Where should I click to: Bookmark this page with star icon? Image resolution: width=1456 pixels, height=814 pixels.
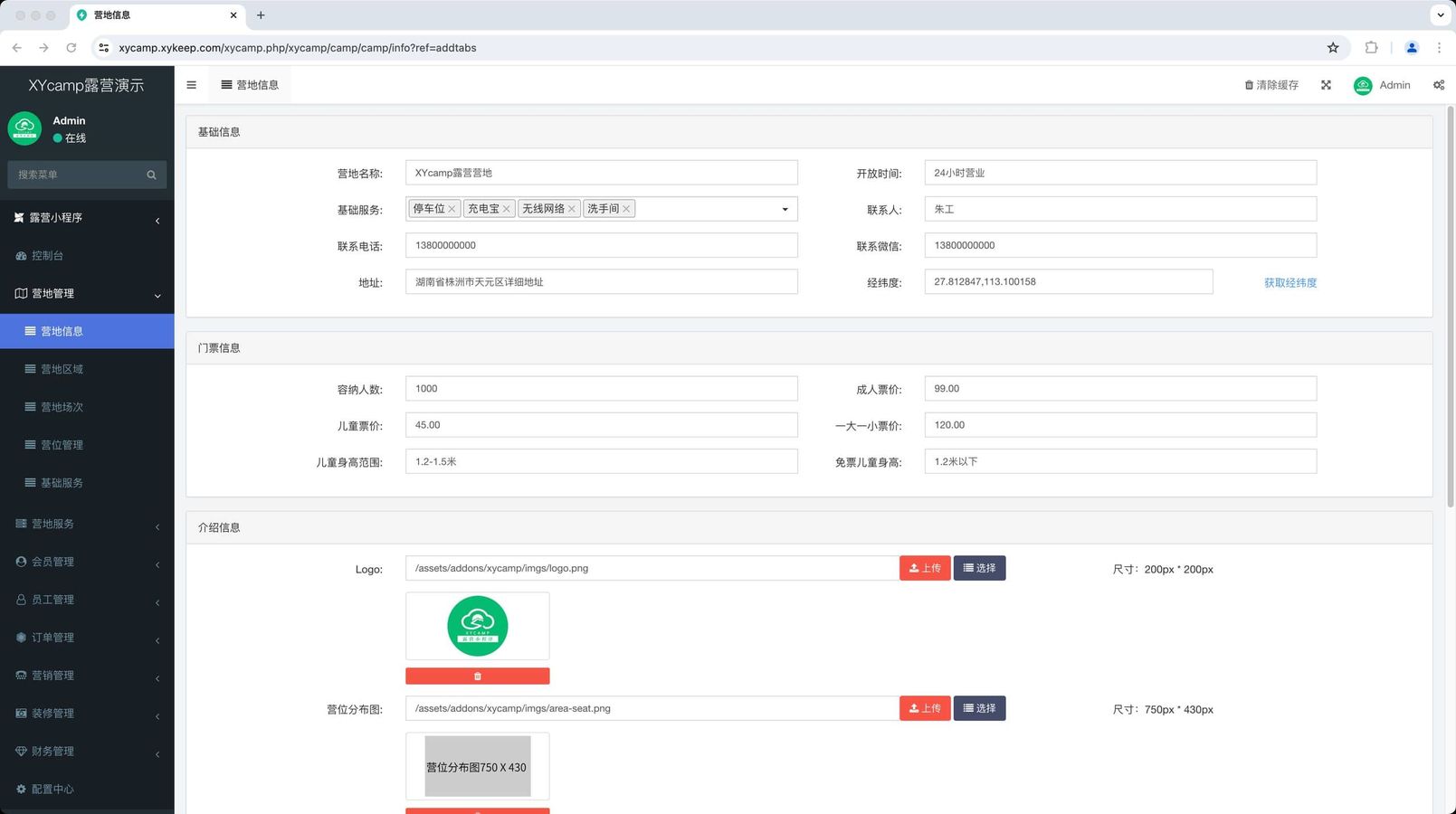pos(1332,48)
